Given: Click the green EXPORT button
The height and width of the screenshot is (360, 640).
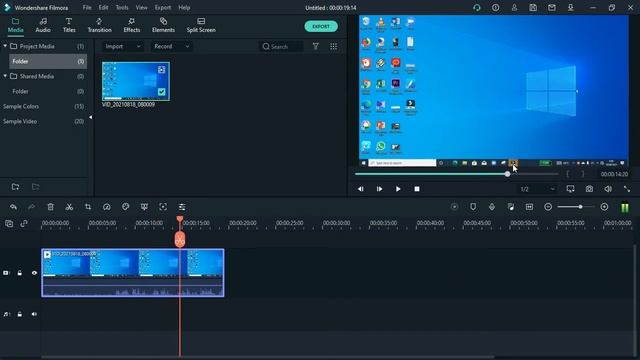Looking at the screenshot, I should click(x=321, y=27).
